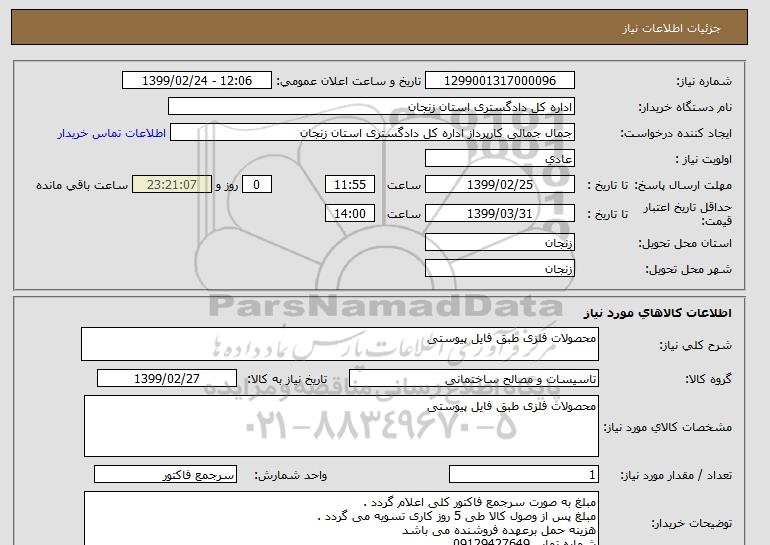Click the validity time field 14:00
The image size is (770, 545).
click(350, 214)
